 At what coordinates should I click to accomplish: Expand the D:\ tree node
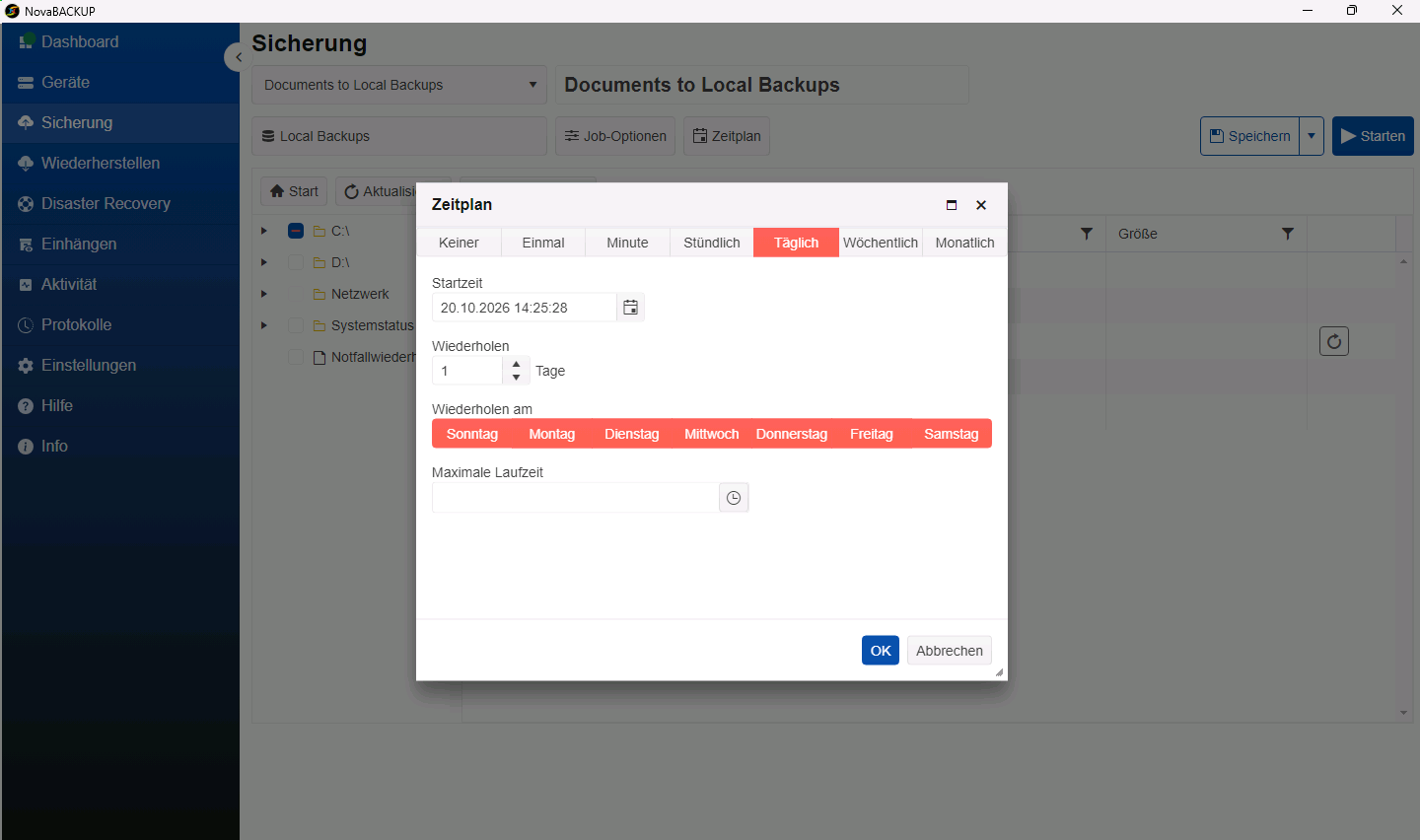264,262
